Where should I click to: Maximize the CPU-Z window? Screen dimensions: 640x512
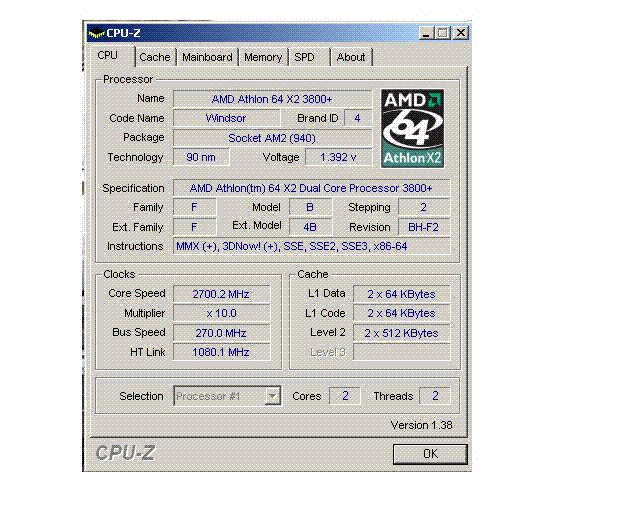(x=443, y=33)
